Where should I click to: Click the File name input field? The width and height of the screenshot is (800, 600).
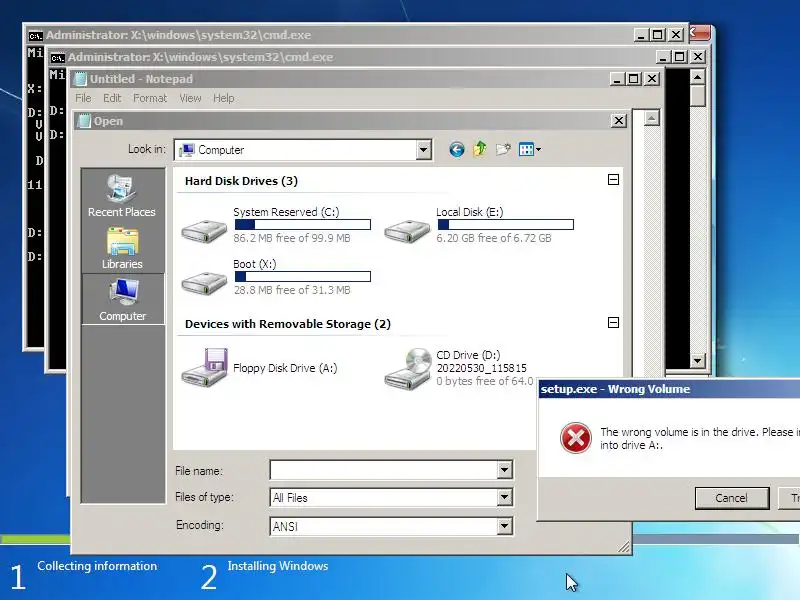tap(383, 469)
